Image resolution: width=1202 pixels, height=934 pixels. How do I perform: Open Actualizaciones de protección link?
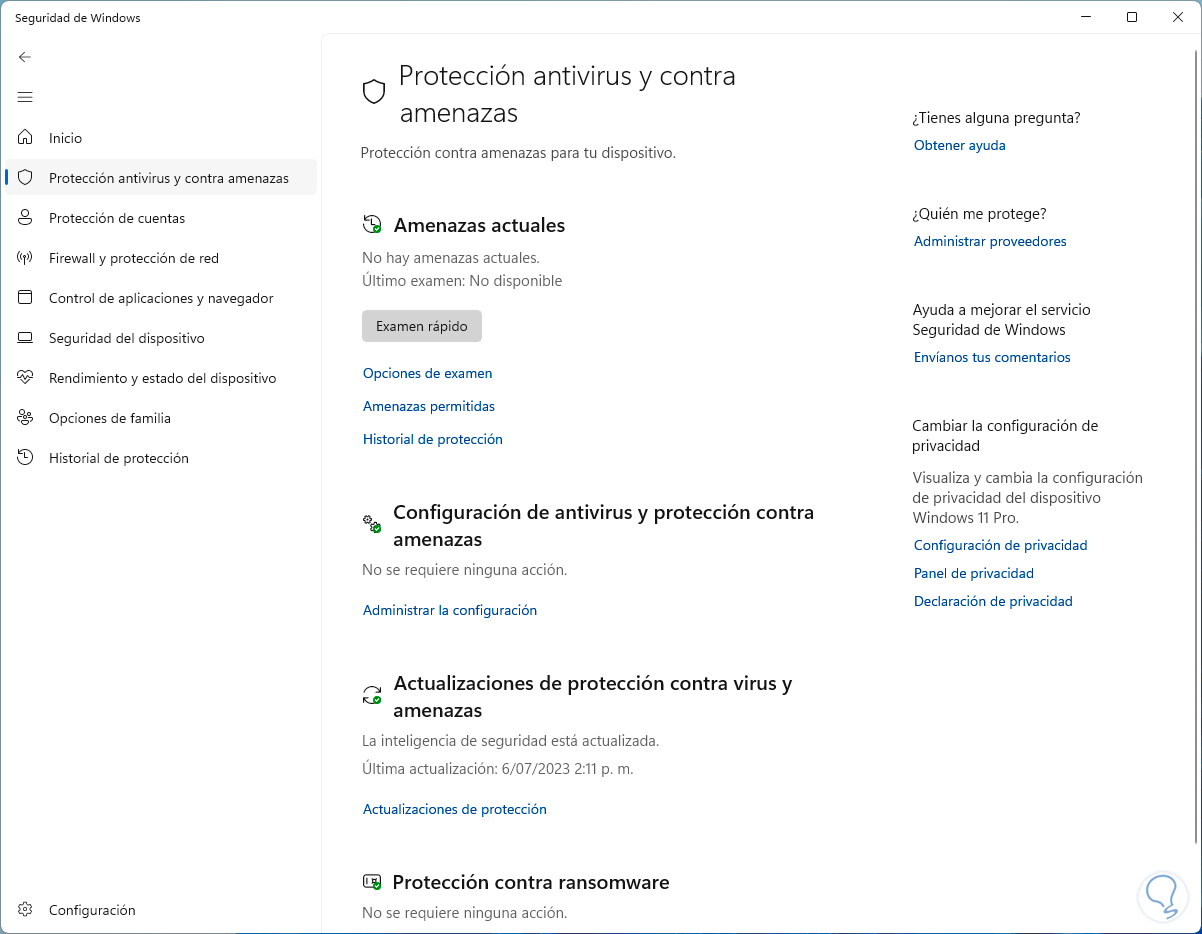454,809
